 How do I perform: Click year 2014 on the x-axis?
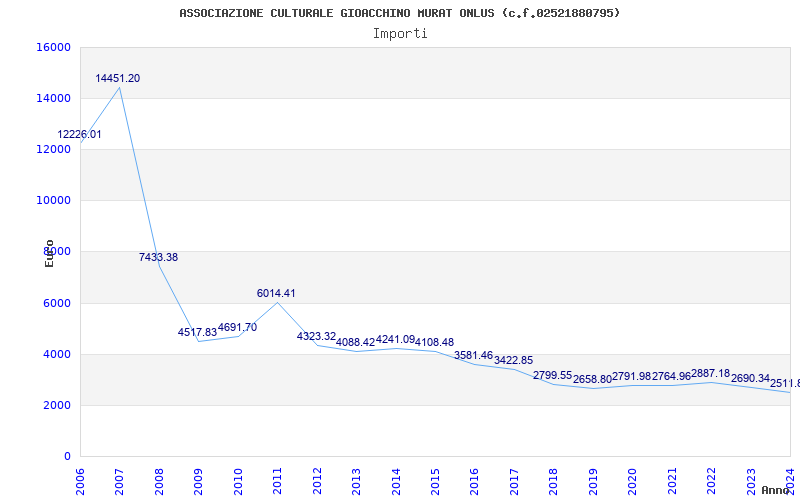(x=396, y=481)
